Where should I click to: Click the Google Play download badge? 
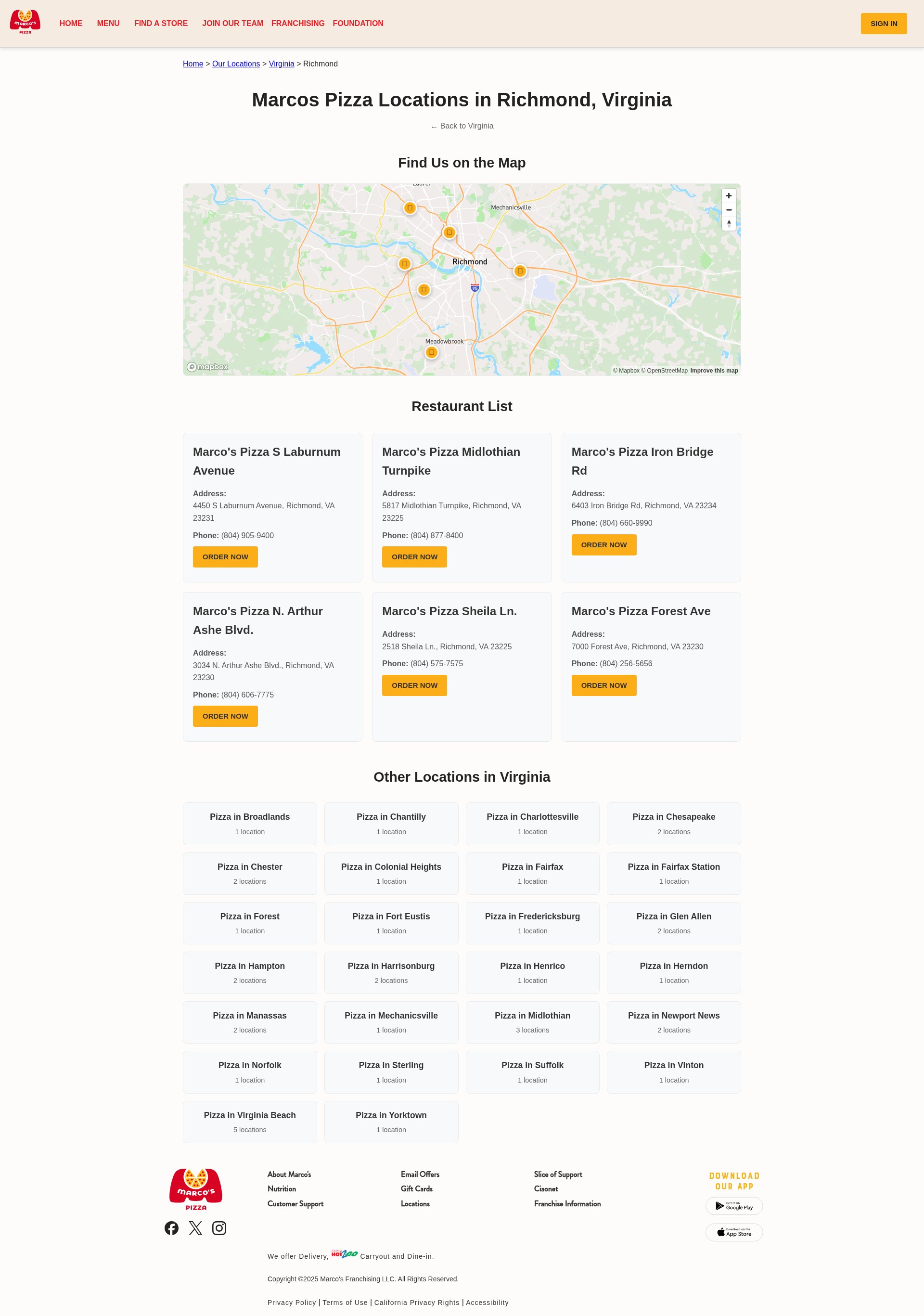point(734,1205)
